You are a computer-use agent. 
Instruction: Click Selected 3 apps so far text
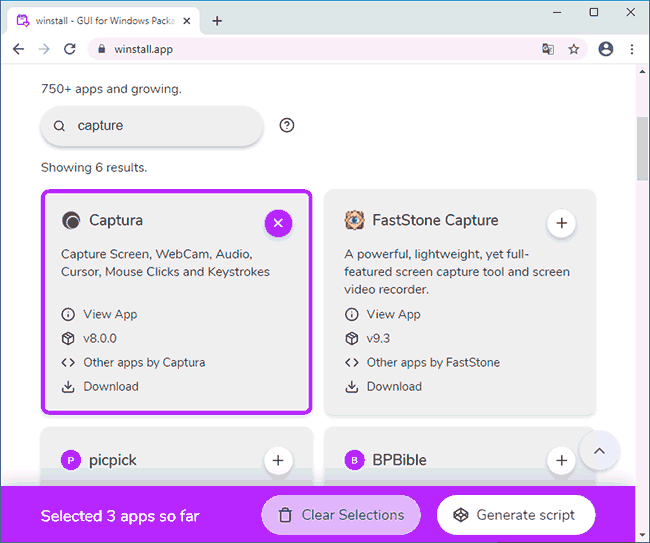pyautogui.click(x=120, y=516)
